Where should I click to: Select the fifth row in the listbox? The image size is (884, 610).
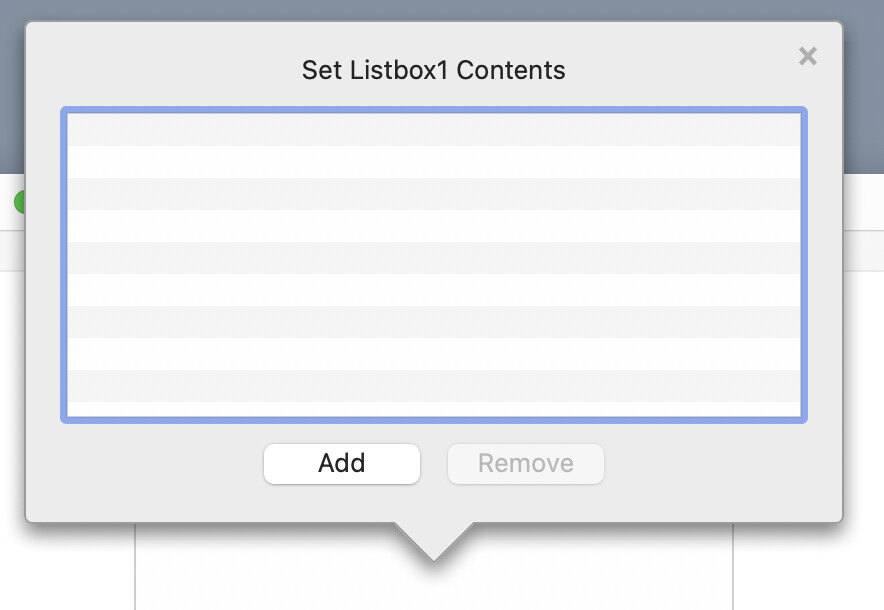434,258
